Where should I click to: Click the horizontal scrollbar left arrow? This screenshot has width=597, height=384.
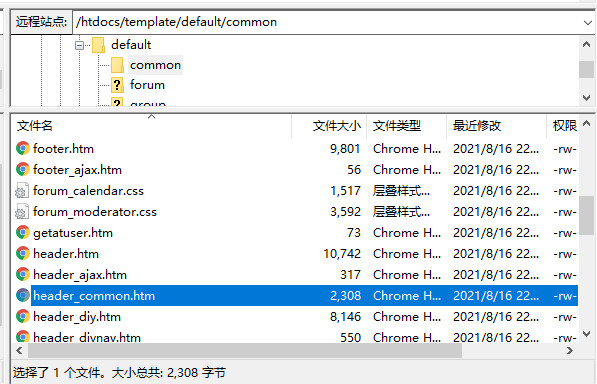(x=19, y=351)
